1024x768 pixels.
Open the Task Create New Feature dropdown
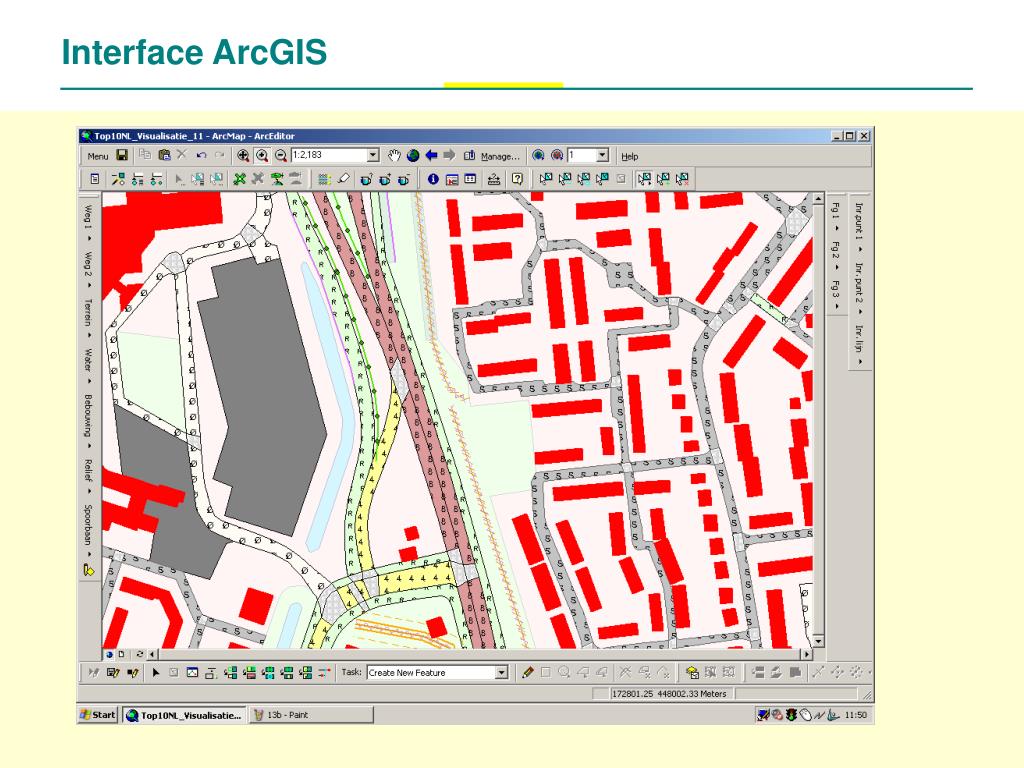(x=502, y=672)
